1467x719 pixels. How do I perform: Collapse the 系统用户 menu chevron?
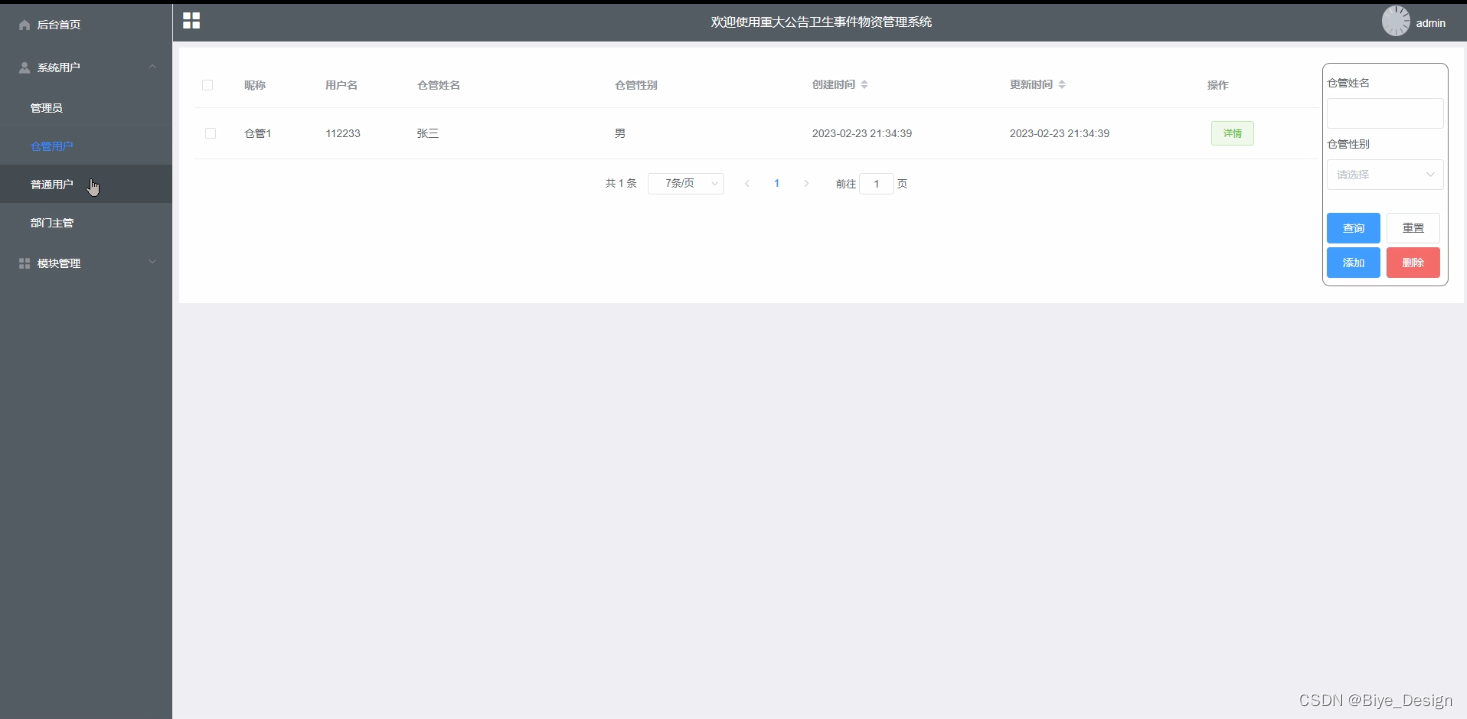click(x=153, y=67)
